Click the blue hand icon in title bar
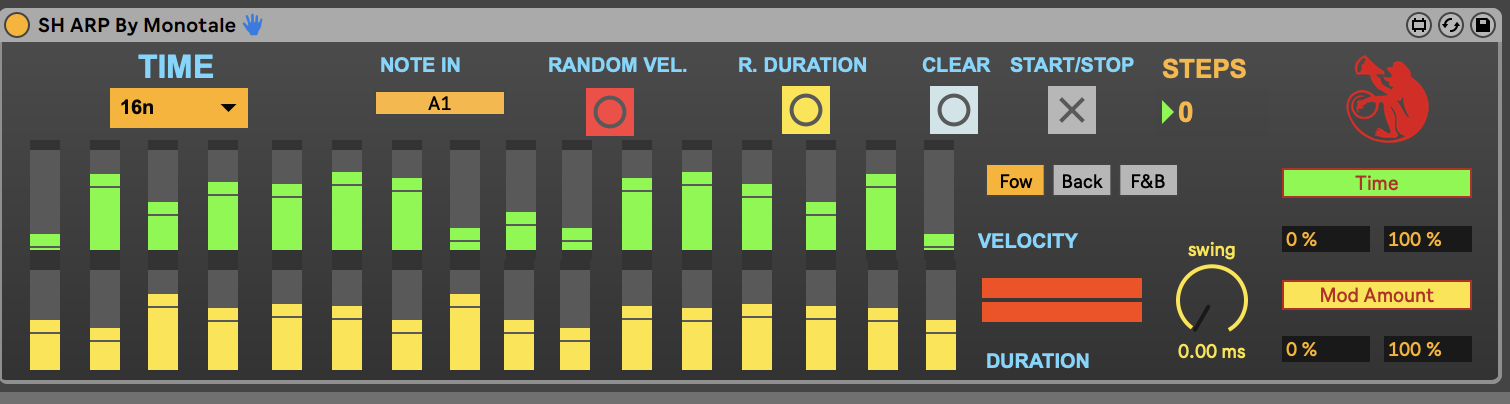The image size is (1510, 404). (x=252, y=25)
